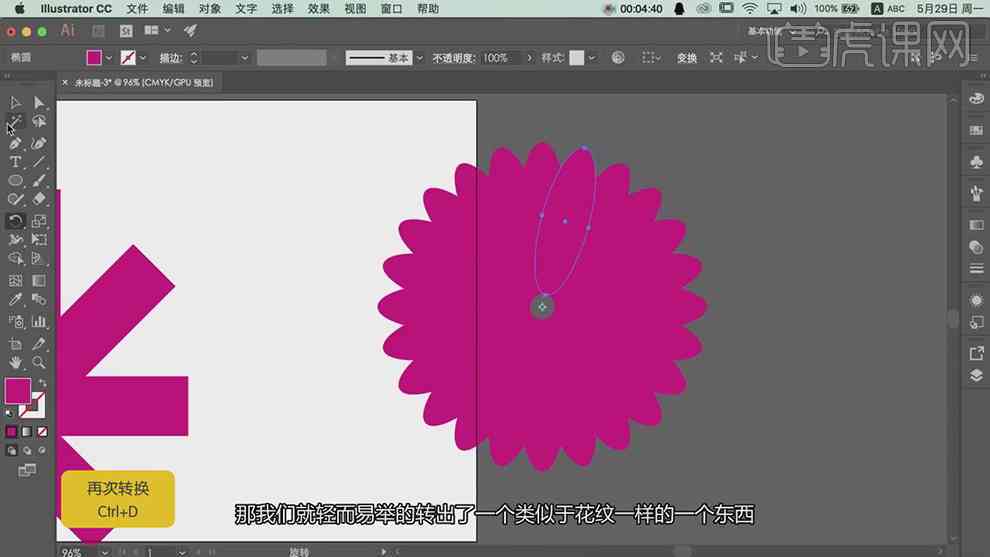This screenshot has height=557, width=990.
Task: Open the 效果 menu
Action: pos(318,9)
